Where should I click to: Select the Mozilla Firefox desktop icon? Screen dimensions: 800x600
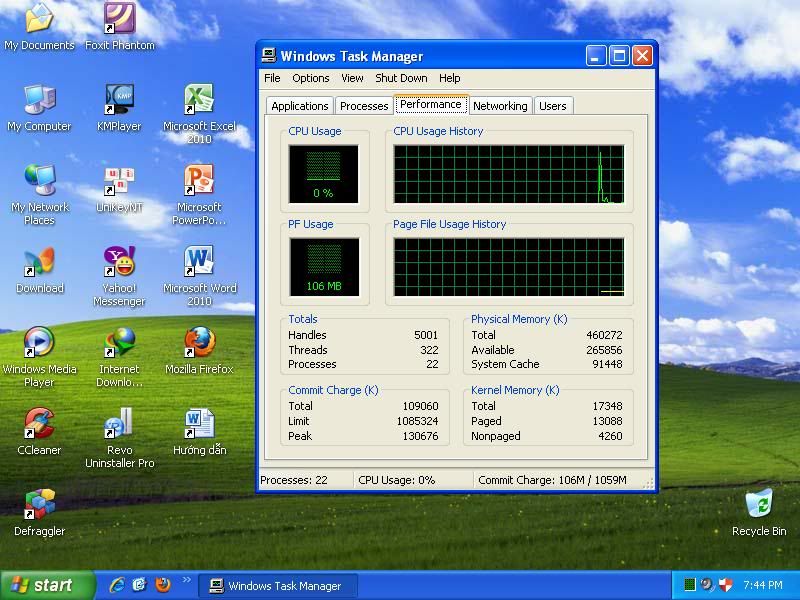click(x=199, y=351)
